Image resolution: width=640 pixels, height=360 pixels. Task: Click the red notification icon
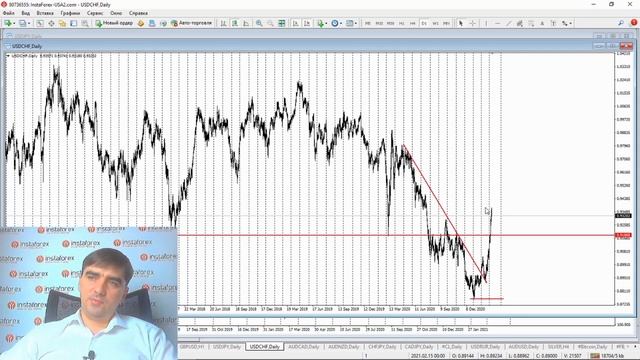[x=634, y=23]
